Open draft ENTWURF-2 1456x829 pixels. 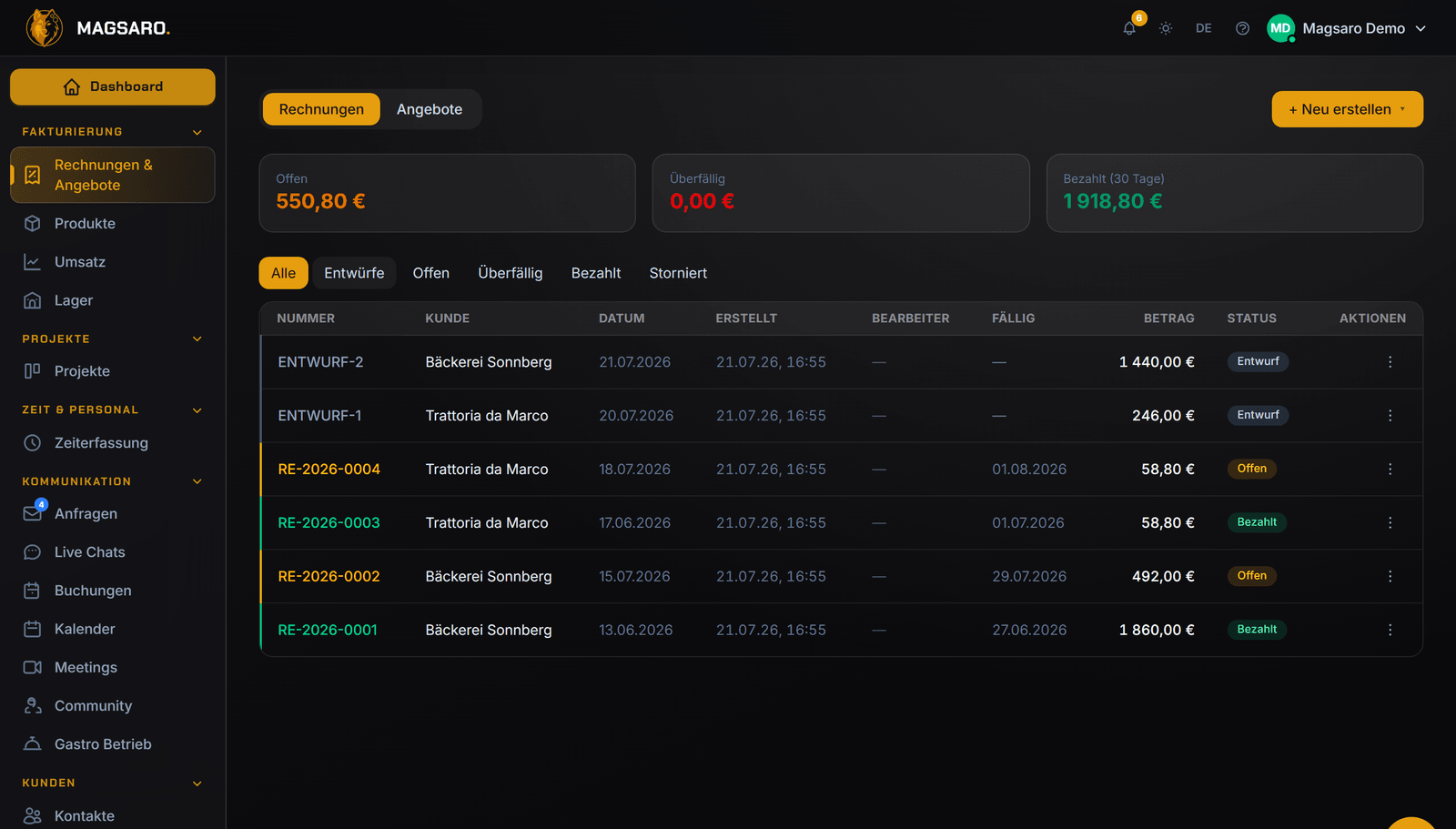[320, 362]
